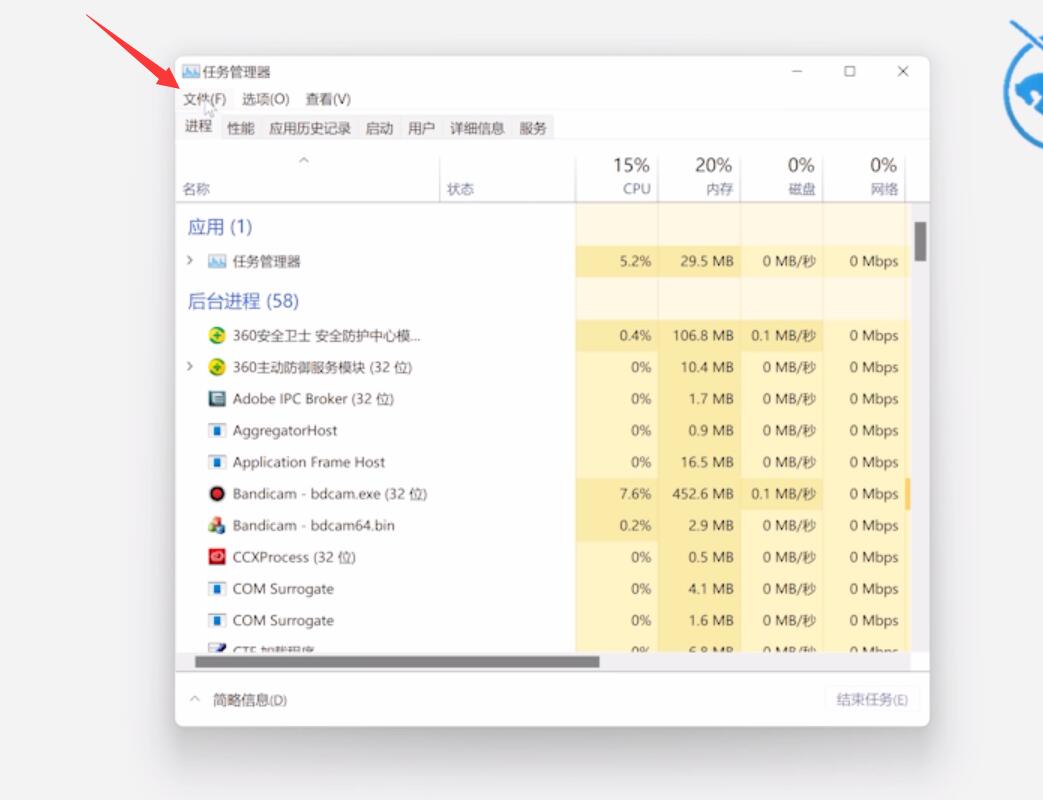The image size is (1043, 800).
Task: Click the sort arrow above 名称 column
Action: point(304,160)
